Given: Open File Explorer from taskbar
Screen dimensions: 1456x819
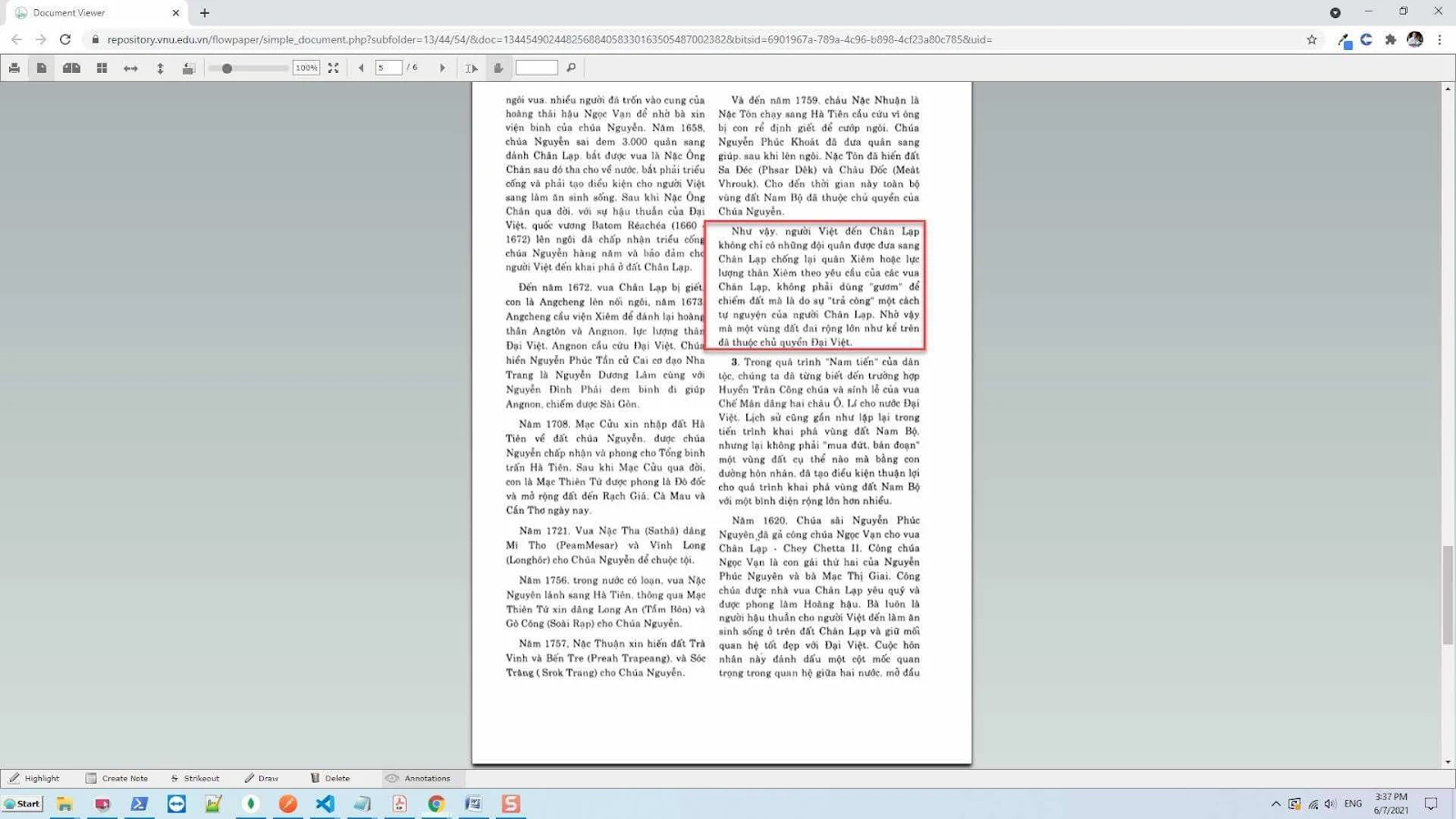Looking at the screenshot, I should tap(65, 804).
